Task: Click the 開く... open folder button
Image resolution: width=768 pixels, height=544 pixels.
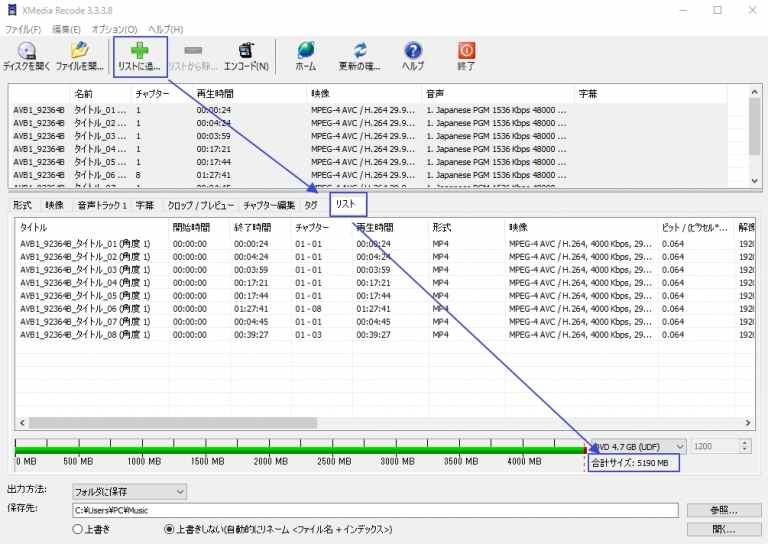Action: pyautogui.click(x=725, y=529)
